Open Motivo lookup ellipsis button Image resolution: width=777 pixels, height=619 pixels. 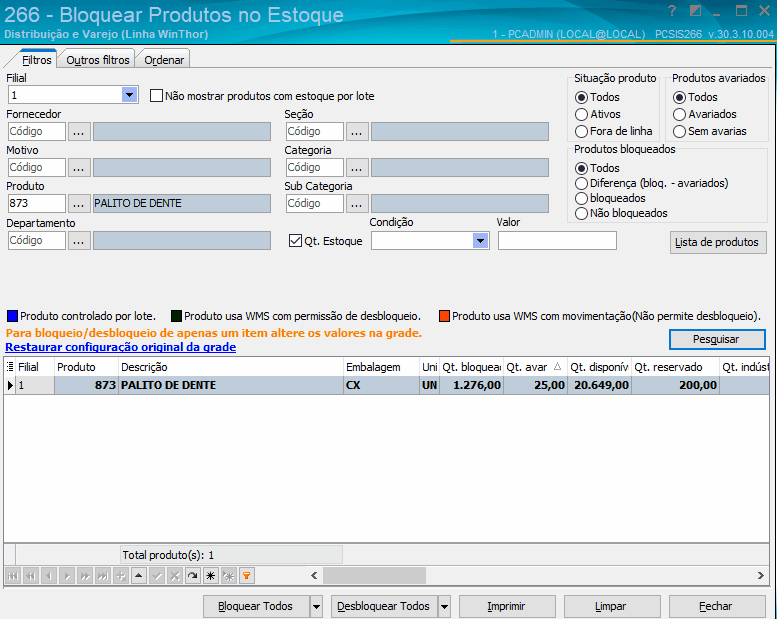(79, 168)
